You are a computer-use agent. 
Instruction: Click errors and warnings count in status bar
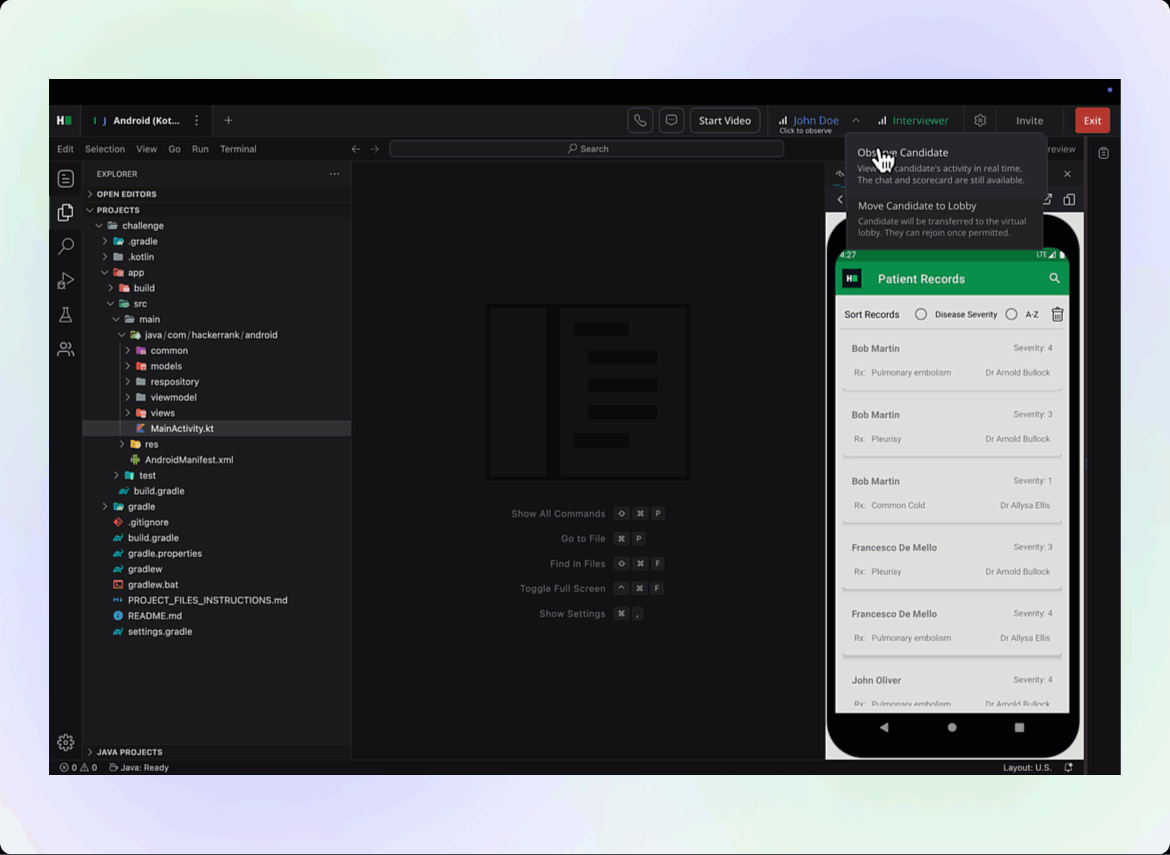[78, 767]
